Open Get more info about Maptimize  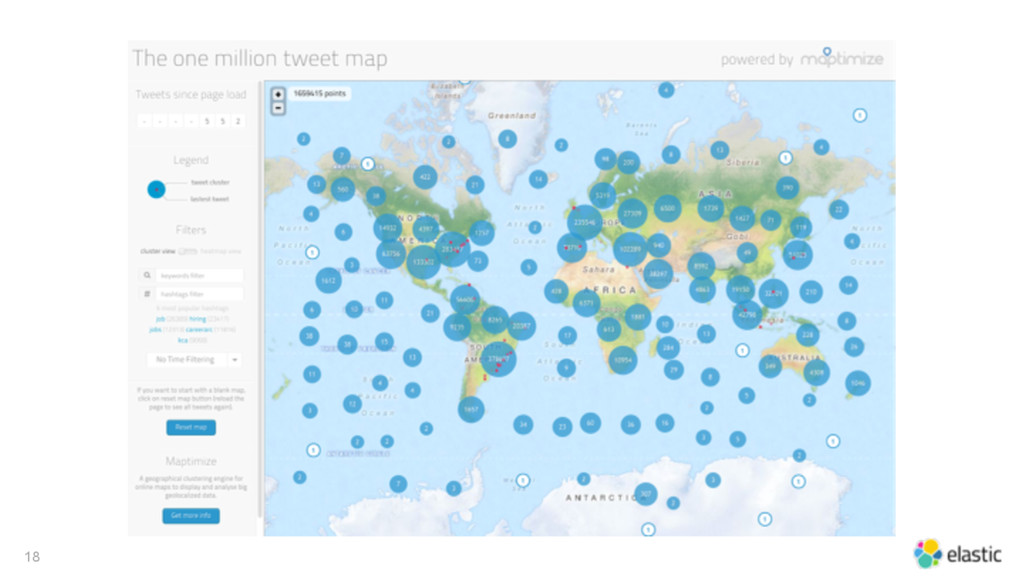(191, 515)
